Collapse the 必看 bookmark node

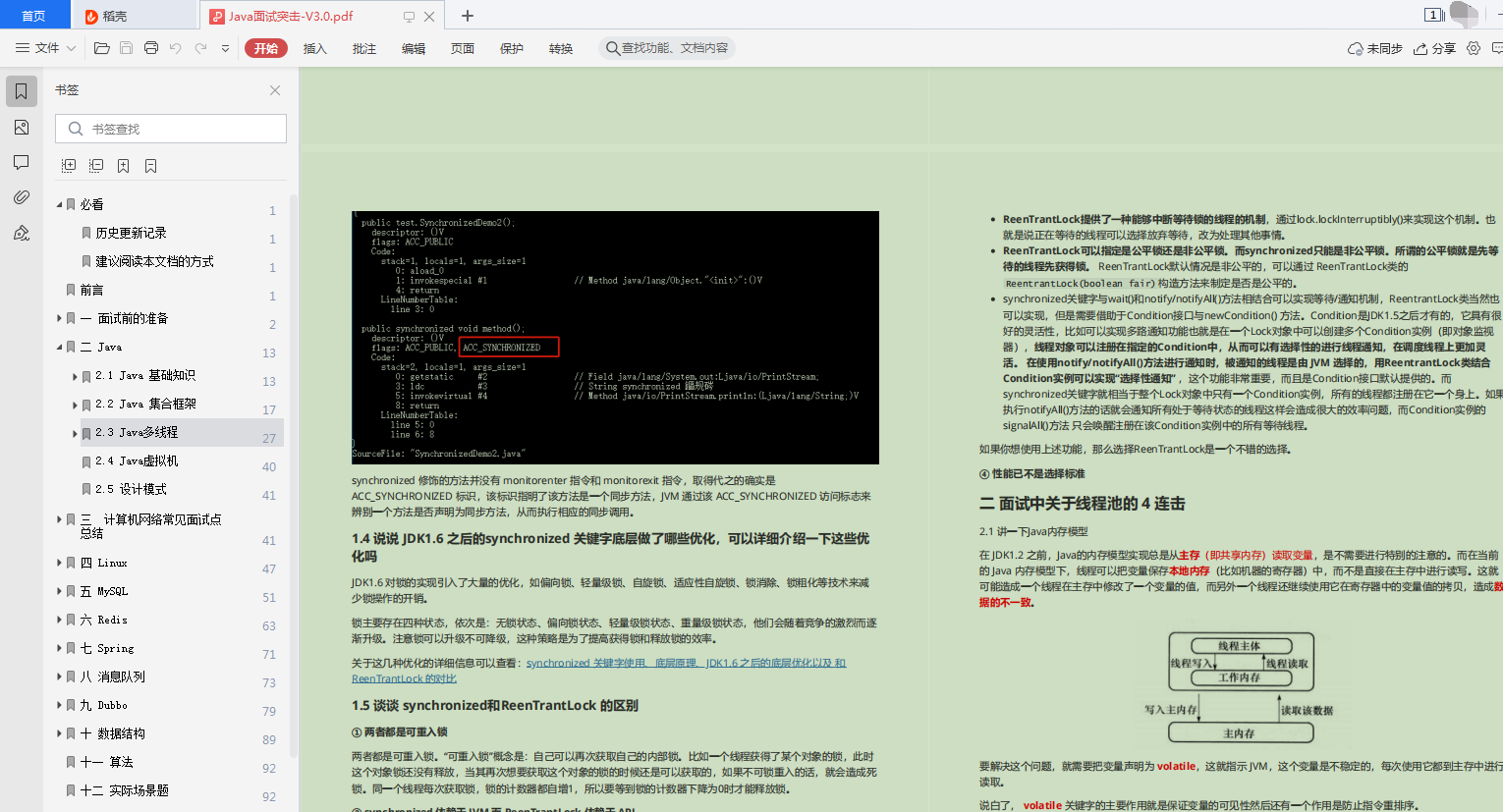[x=59, y=205]
